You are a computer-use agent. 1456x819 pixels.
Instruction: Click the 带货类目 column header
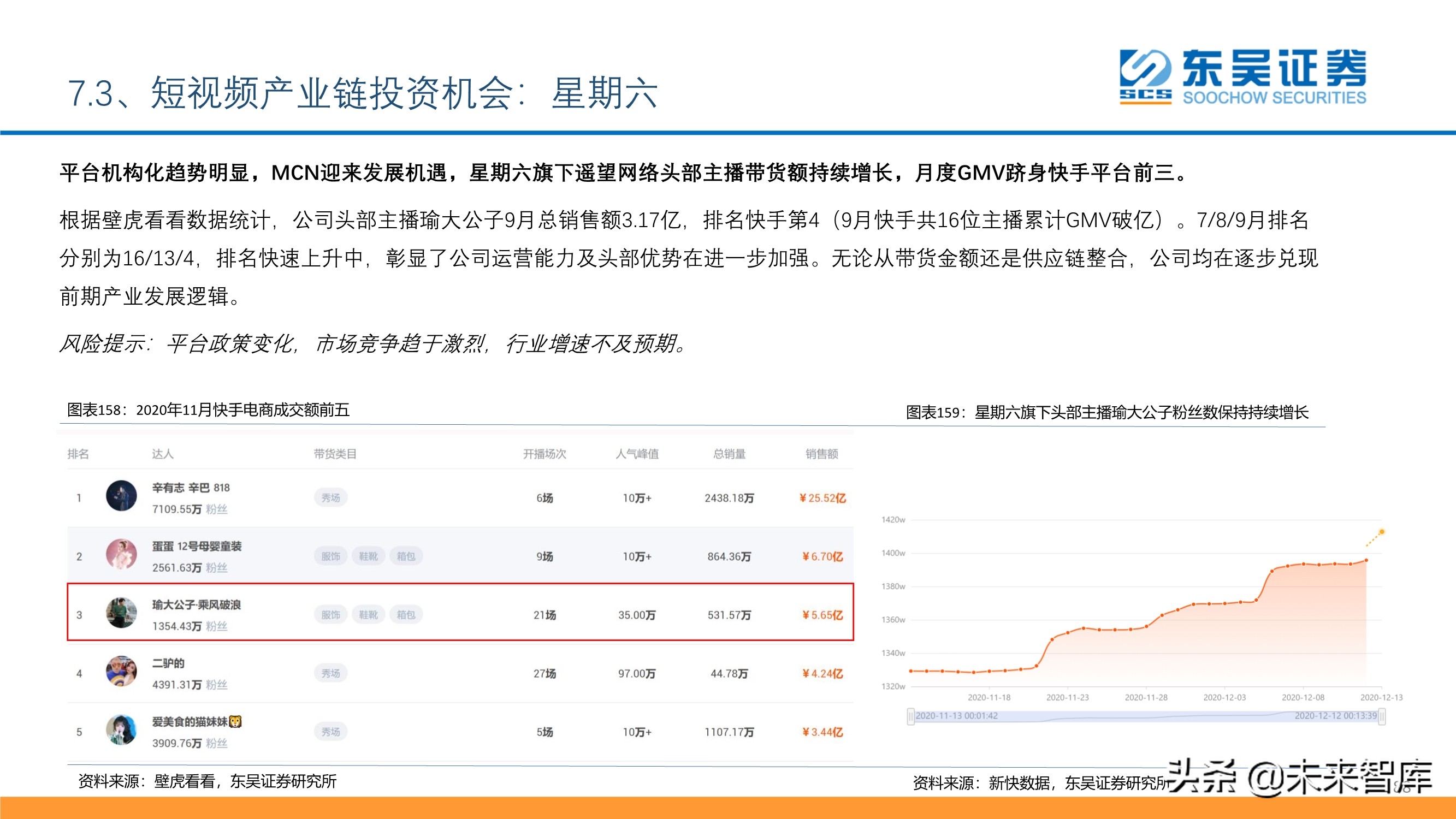[x=335, y=454]
